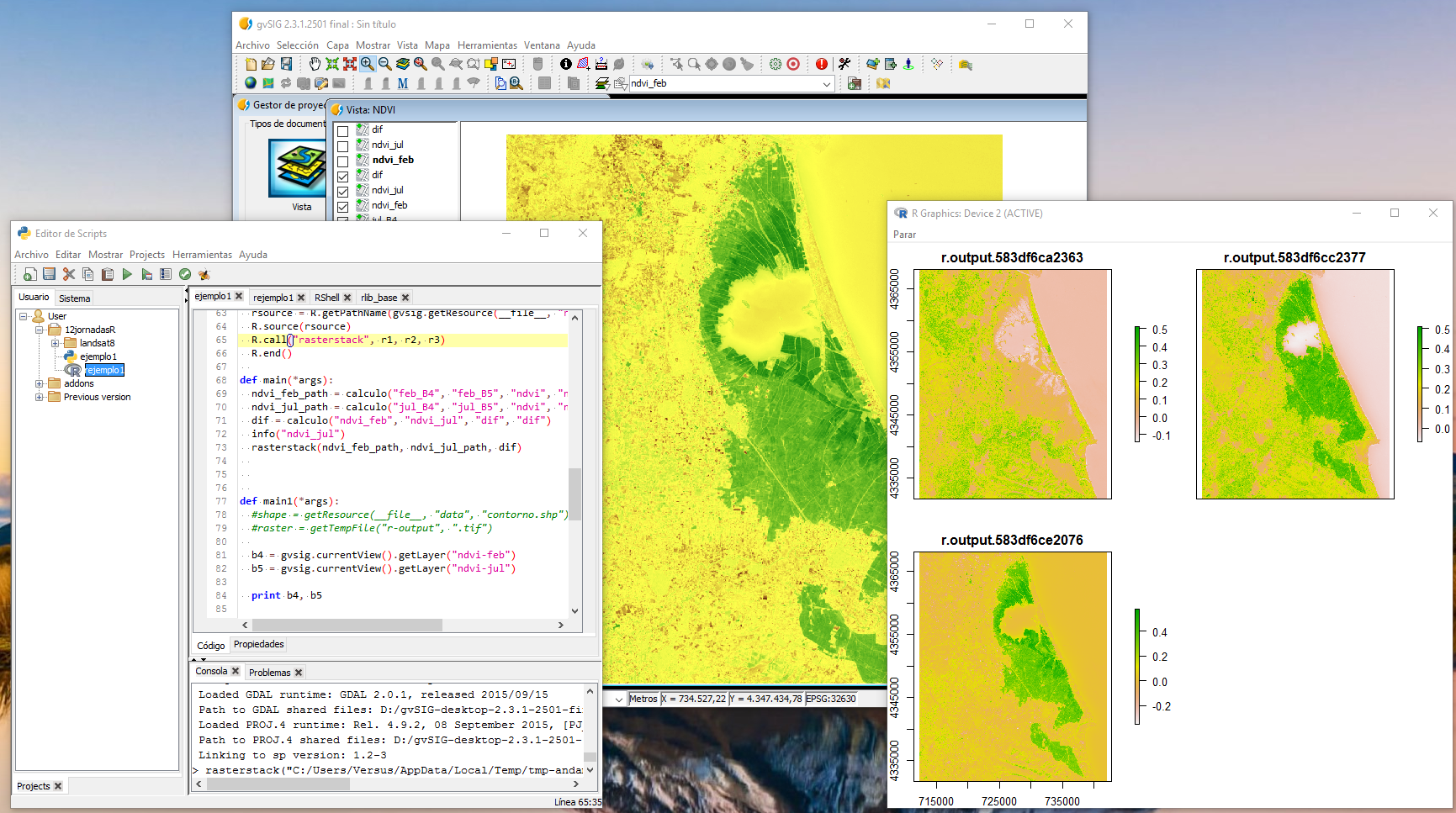Click the red target circle icon
Screen dimensions: 1456x813
pos(793,64)
